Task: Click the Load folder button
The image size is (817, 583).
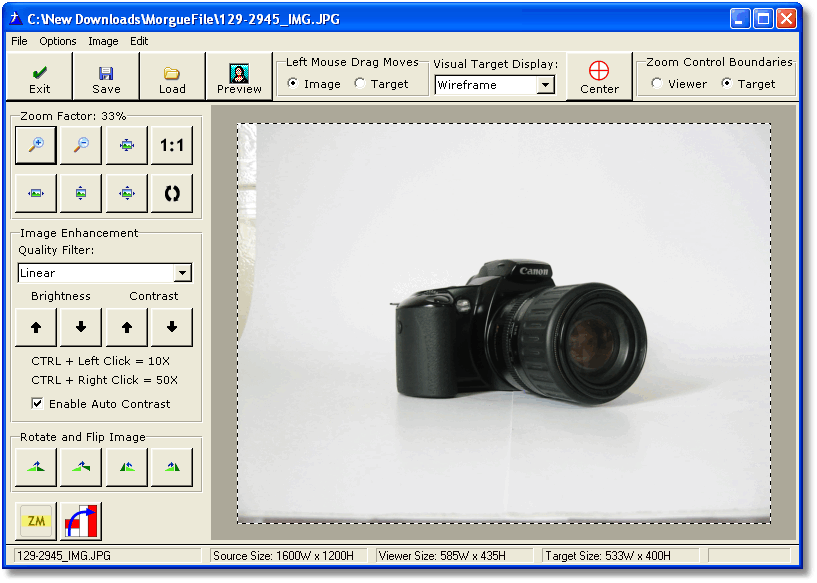Action: pos(172,77)
